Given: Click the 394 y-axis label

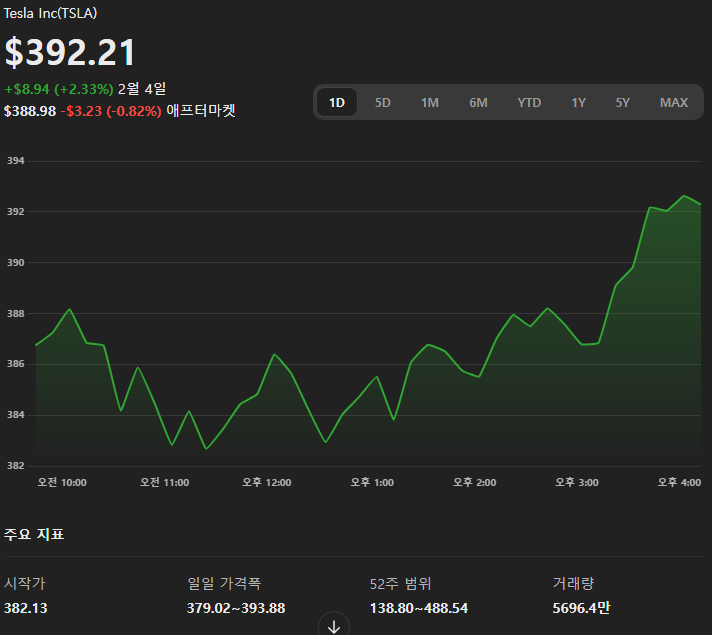Looking at the screenshot, I should tap(15, 161).
